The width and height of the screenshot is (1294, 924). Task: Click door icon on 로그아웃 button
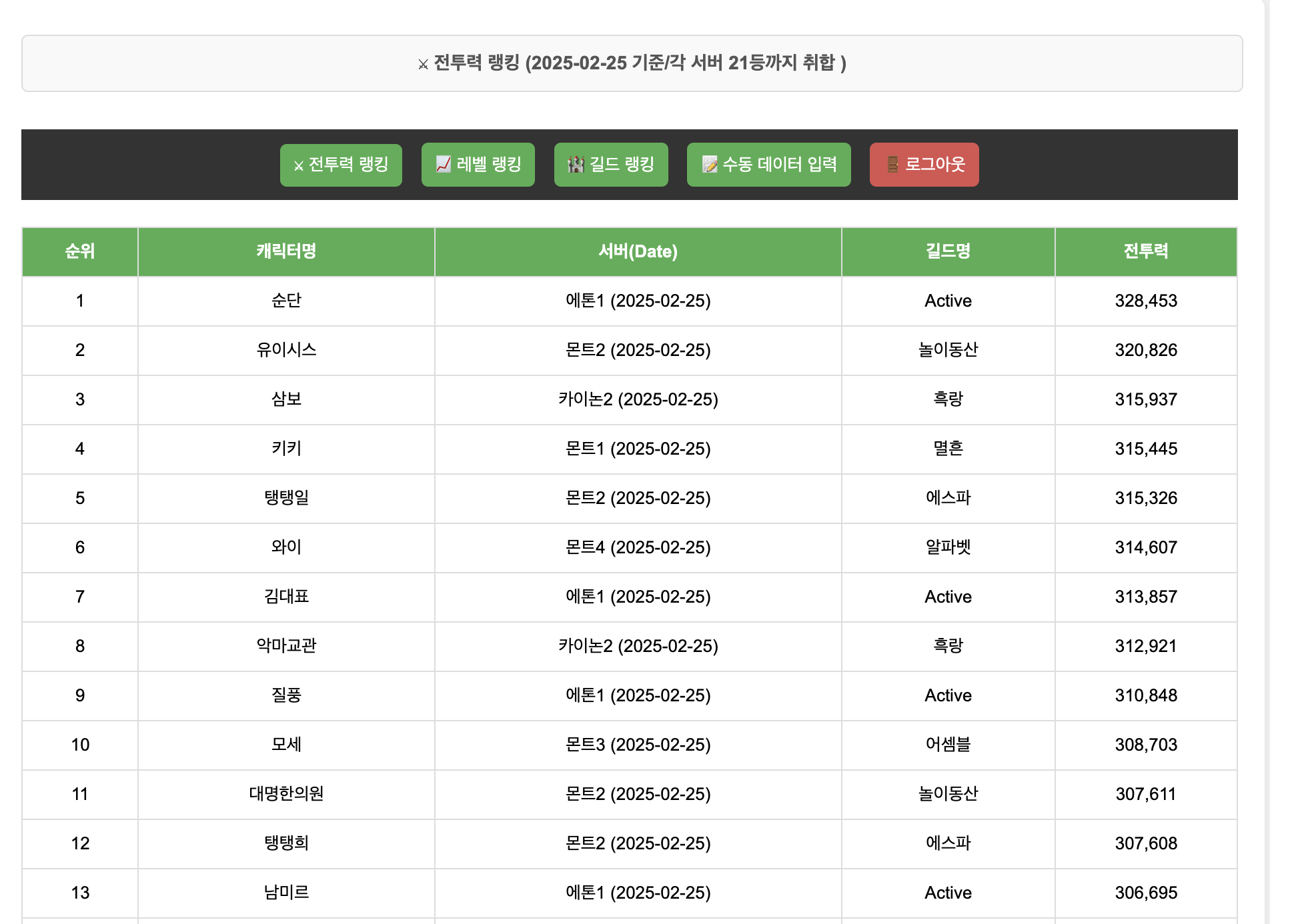(892, 164)
